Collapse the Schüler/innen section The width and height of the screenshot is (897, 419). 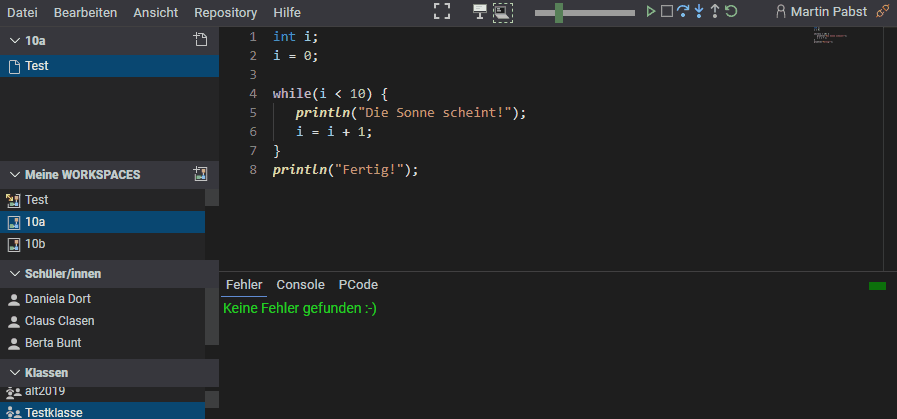click(15, 274)
